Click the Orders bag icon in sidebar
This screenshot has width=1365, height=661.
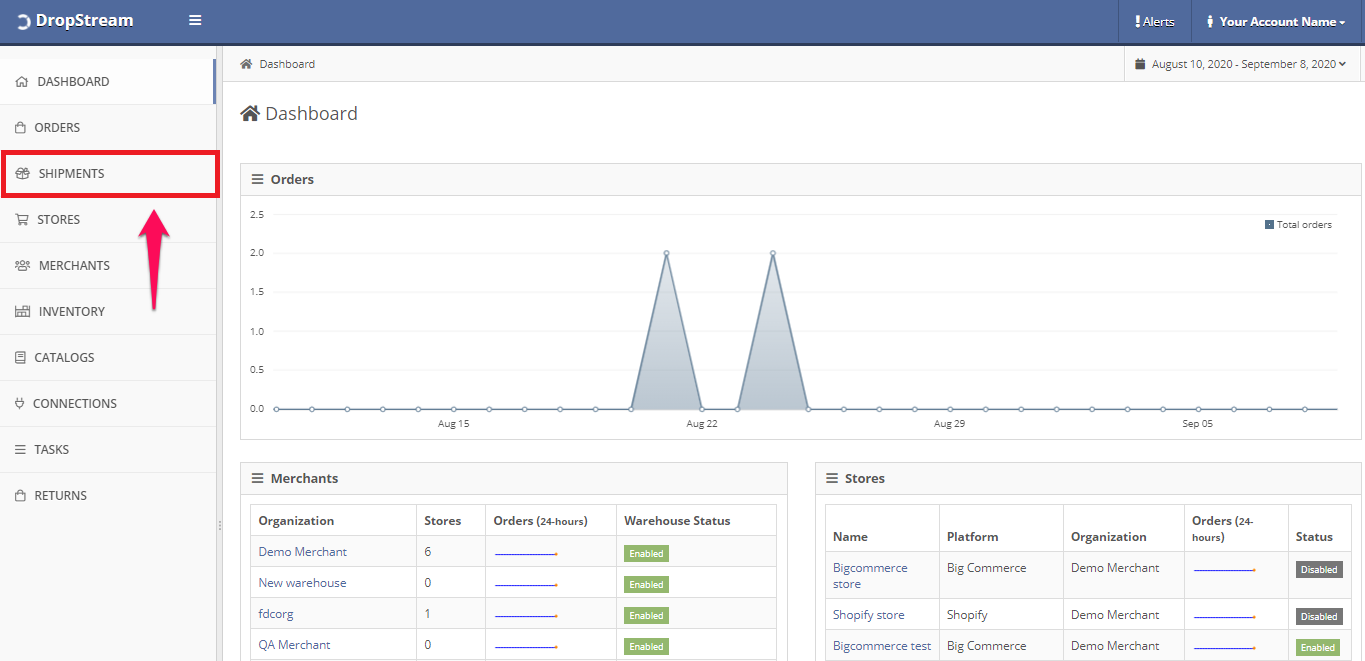[21, 128]
